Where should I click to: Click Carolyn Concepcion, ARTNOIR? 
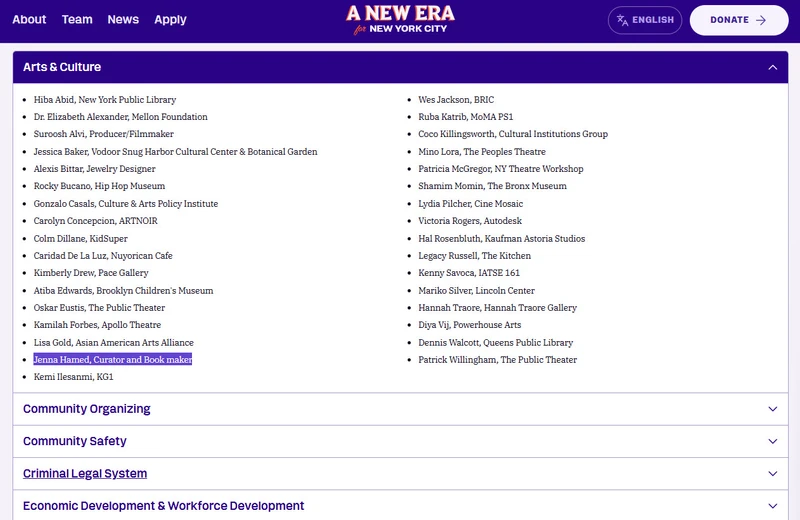tap(95, 220)
